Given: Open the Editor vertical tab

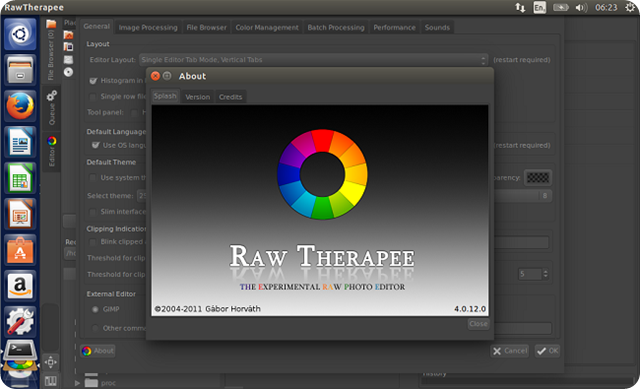Looking at the screenshot, I should click(51, 151).
